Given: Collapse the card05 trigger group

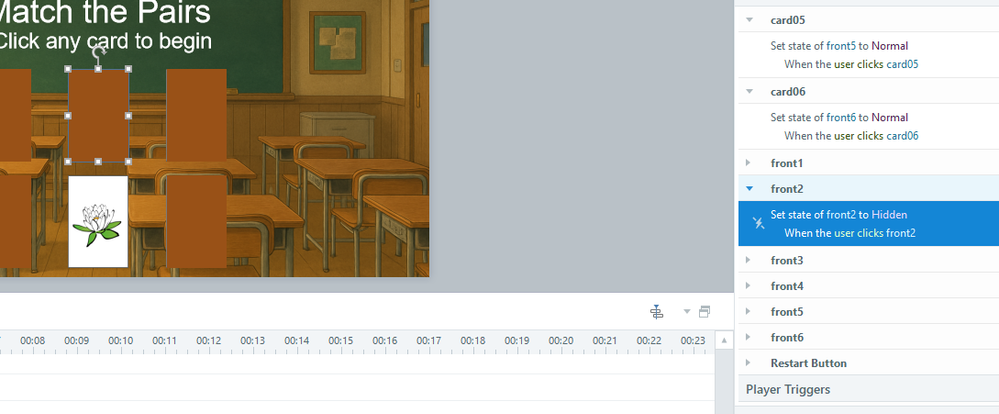Looking at the screenshot, I should point(749,20).
